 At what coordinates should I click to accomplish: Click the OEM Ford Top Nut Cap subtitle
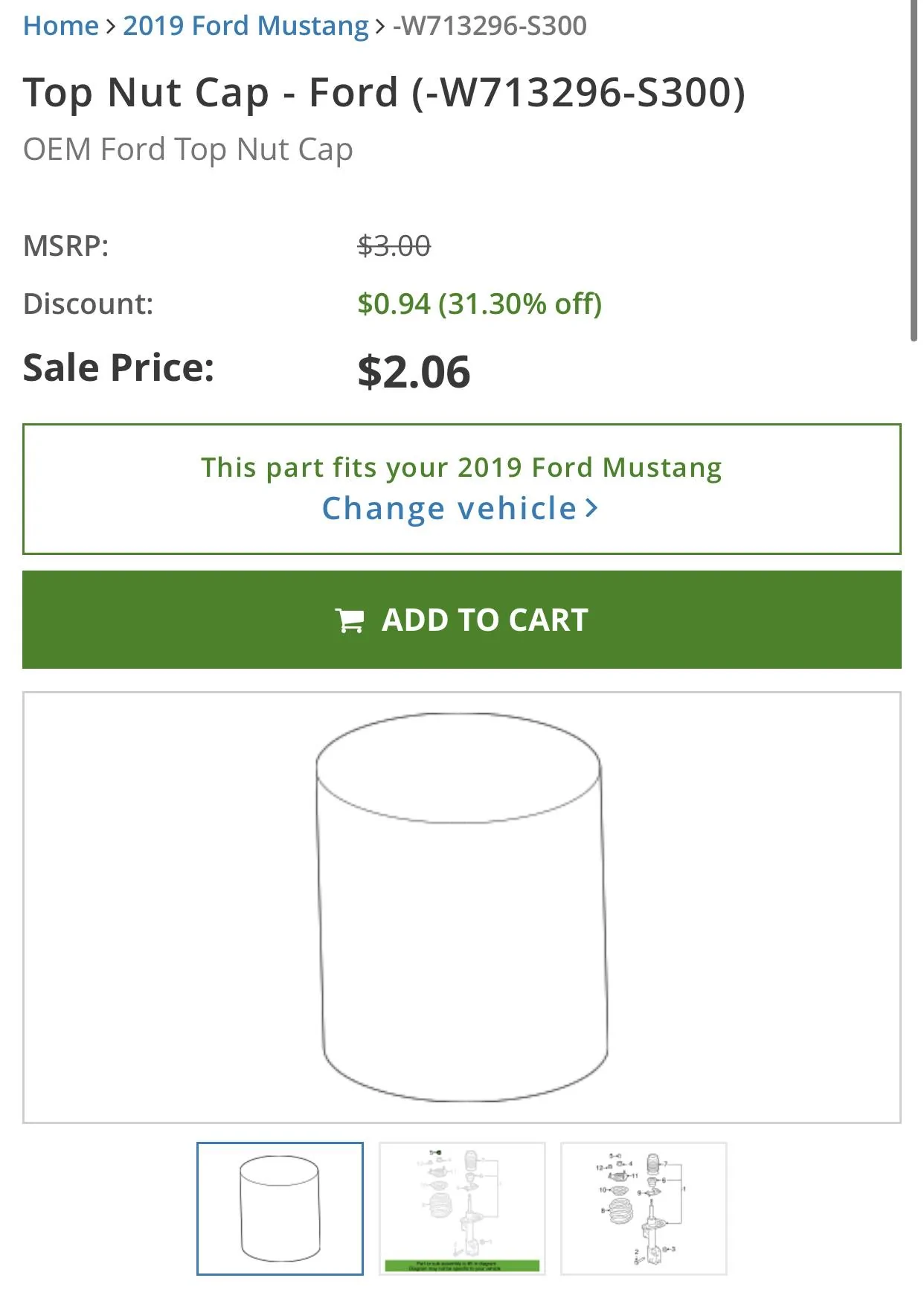[188, 150]
